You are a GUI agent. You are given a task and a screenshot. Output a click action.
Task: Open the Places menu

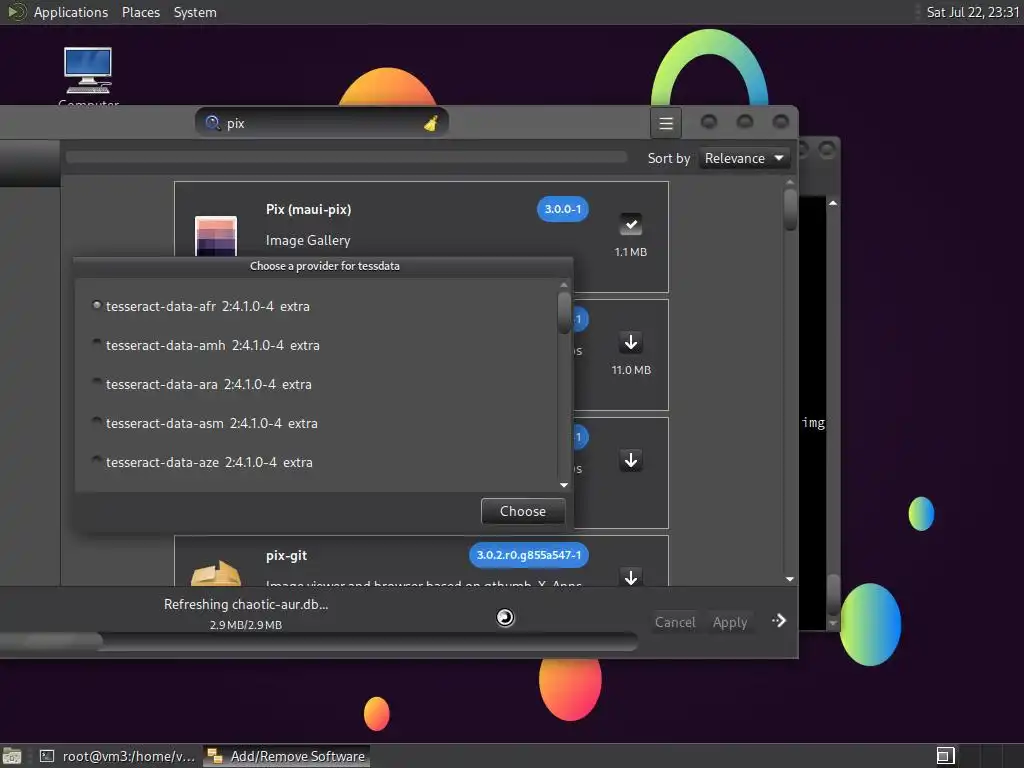pyautogui.click(x=140, y=12)
